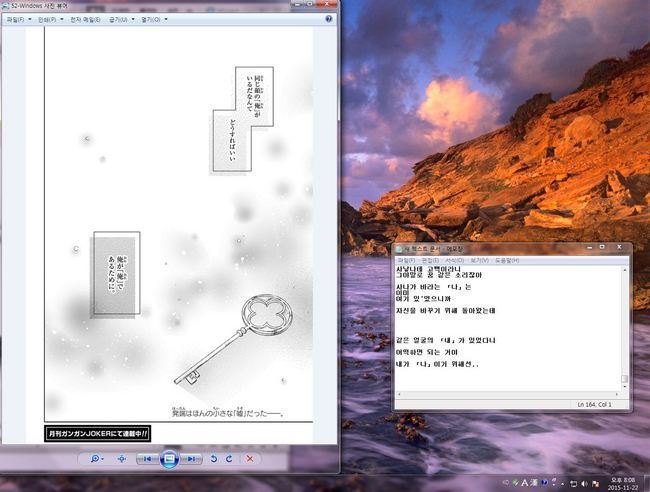
Task: Click the Show desktop button at taskbar edge
Action: pyautogui.click(x=647, y=483)
